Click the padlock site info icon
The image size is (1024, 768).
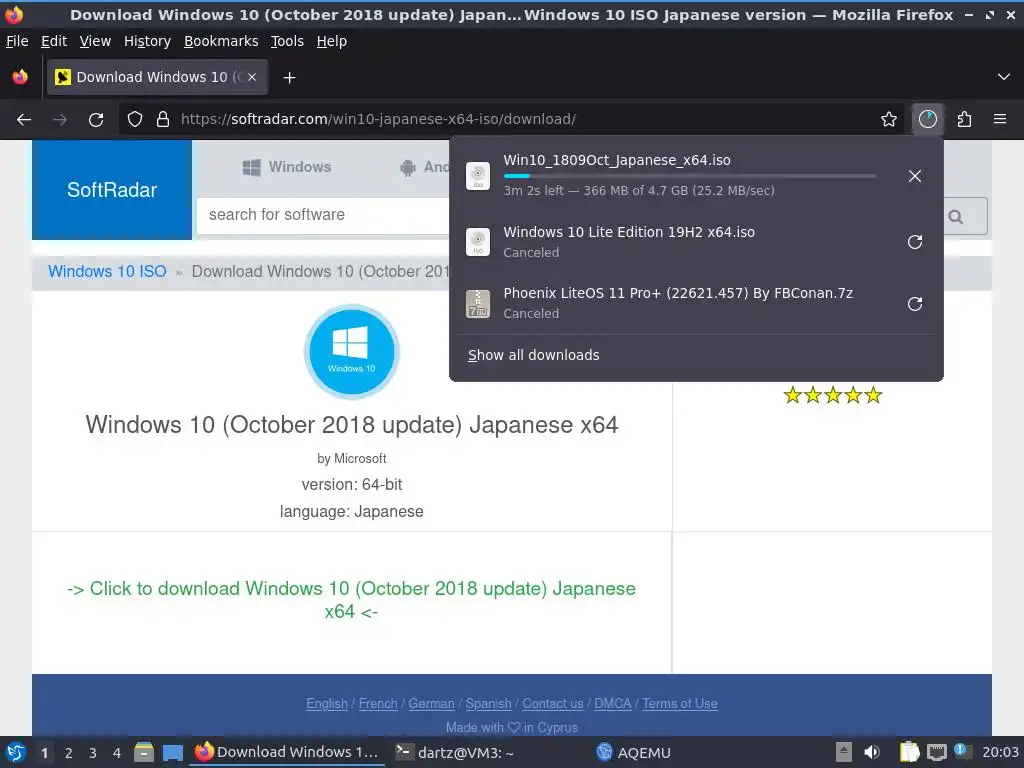coord(163,120)
